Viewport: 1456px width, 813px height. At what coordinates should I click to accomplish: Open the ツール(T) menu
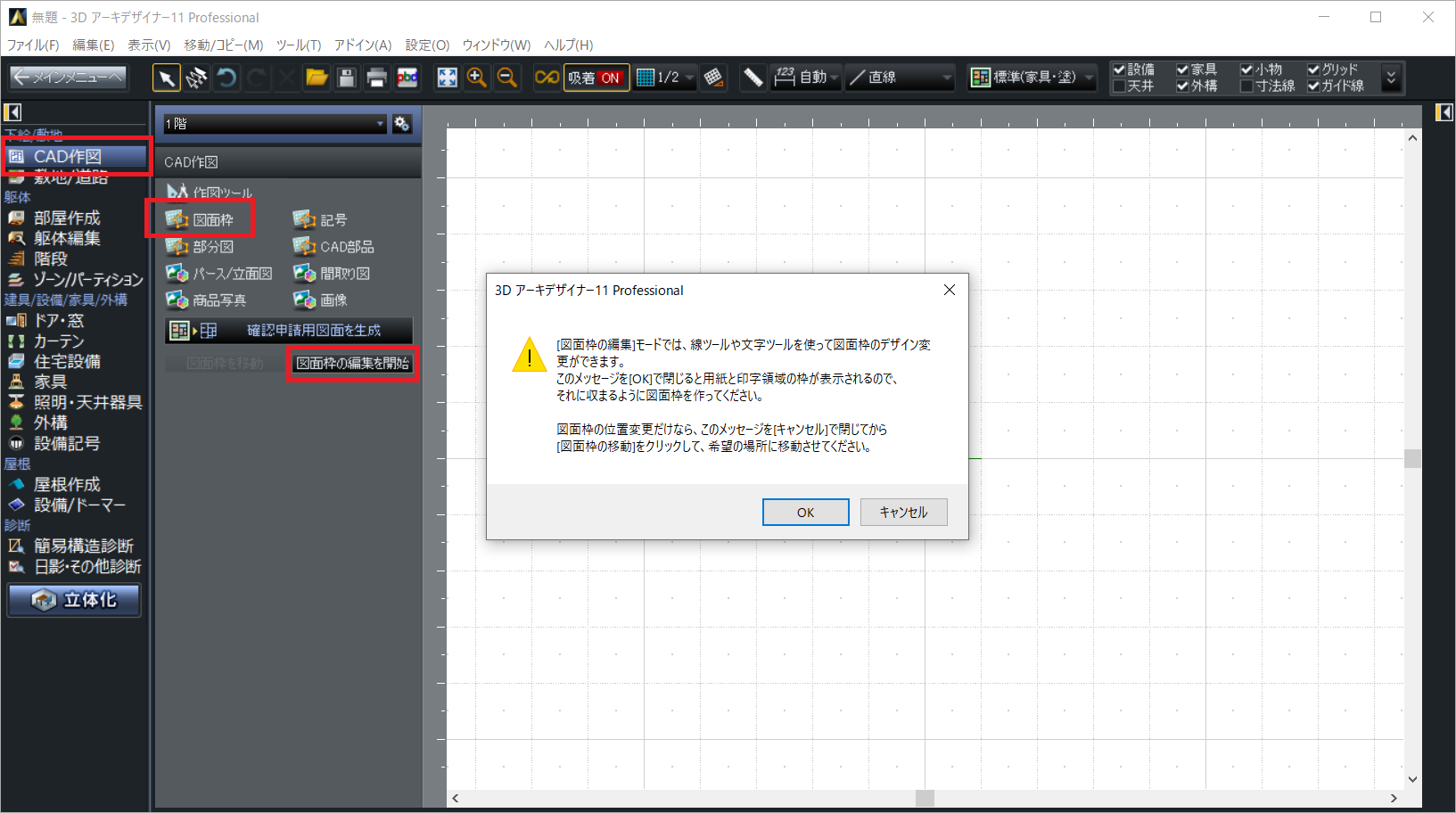pos(298,45)
